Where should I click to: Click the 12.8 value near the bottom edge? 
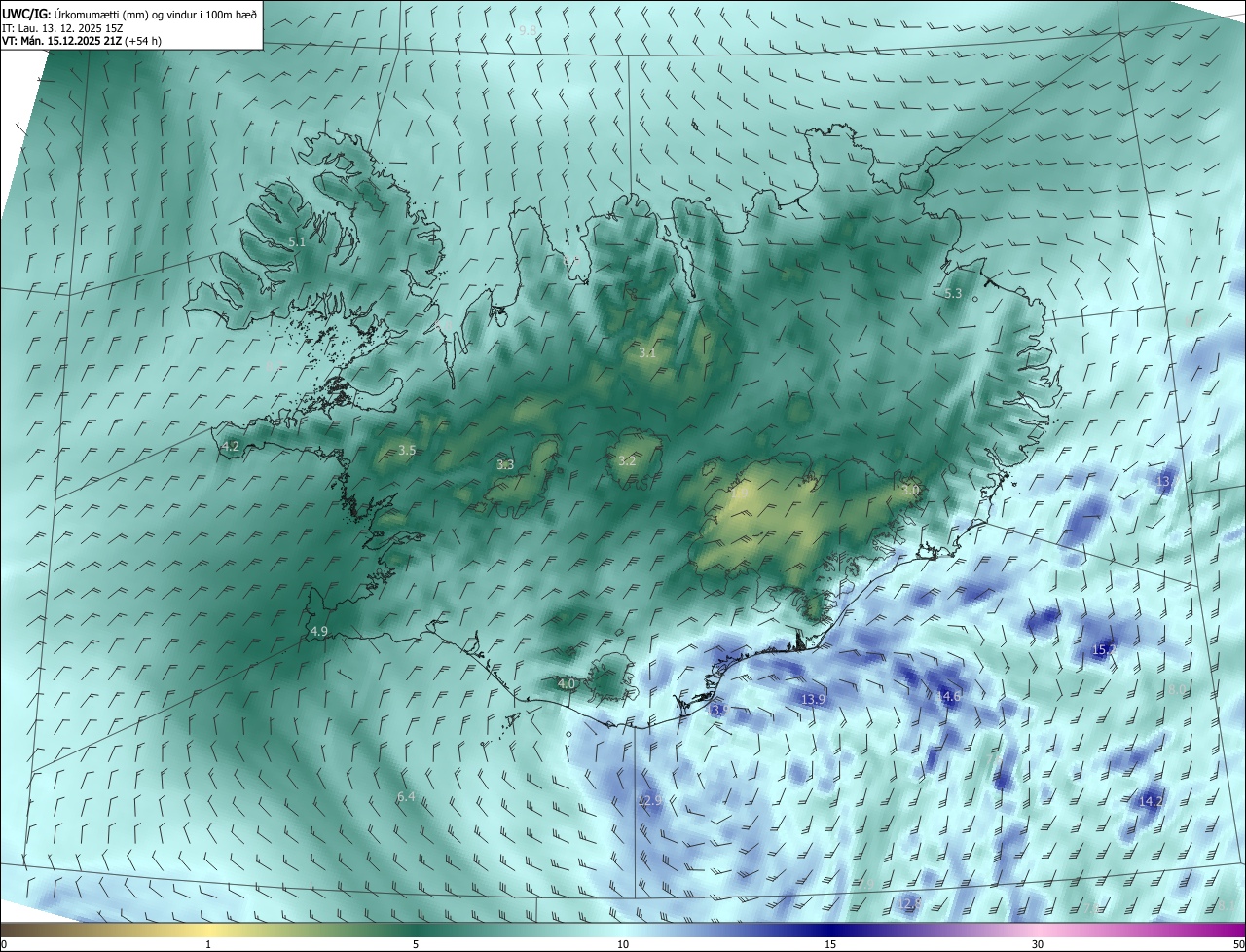pyautogui.click(x=908, y=903)
